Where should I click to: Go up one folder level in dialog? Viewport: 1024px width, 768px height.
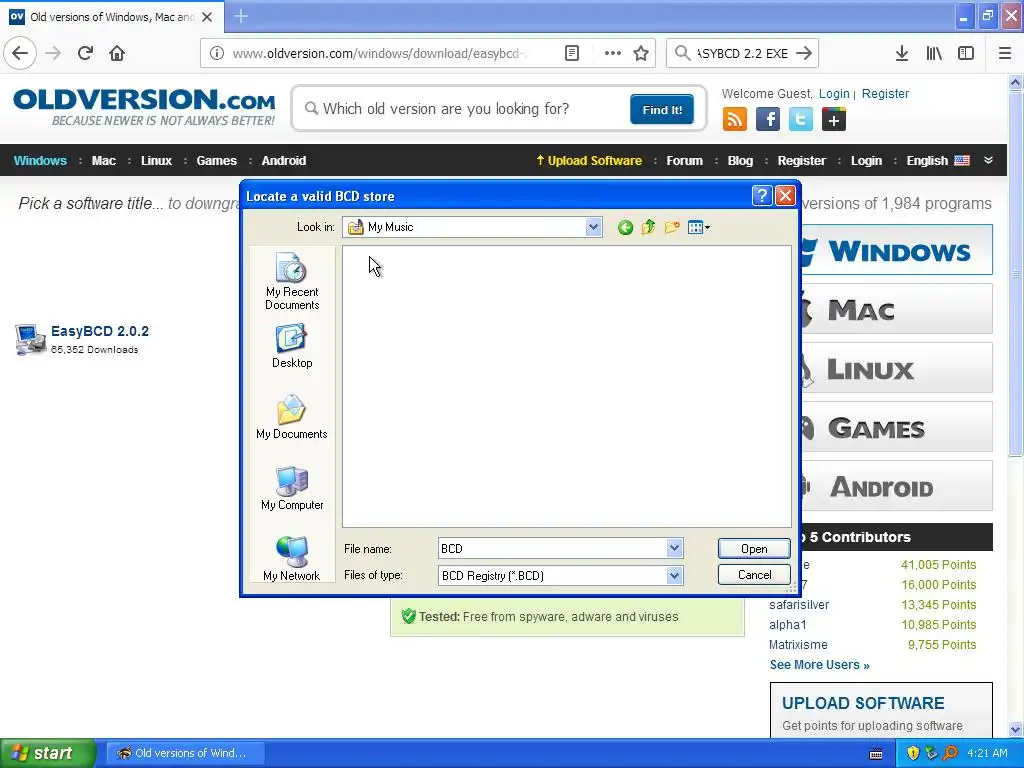[x=648, y=227]
